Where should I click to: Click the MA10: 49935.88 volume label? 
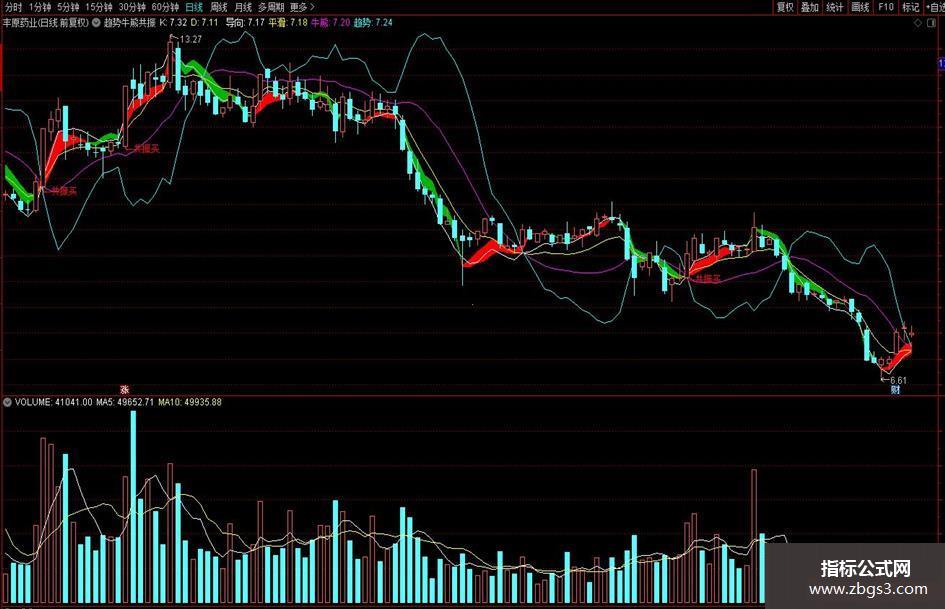pyautogui.click(x=190, y=402)
